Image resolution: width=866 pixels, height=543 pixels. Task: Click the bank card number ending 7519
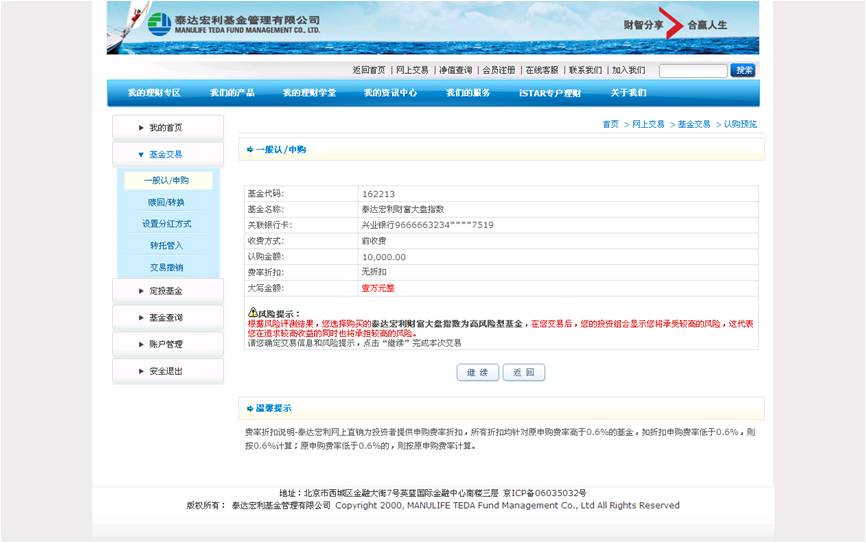pos(427,225)
